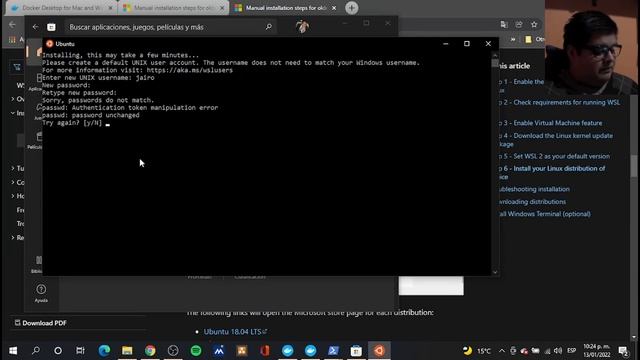Click the clock showing 10:24 p. m.

(x=596, y=347)
